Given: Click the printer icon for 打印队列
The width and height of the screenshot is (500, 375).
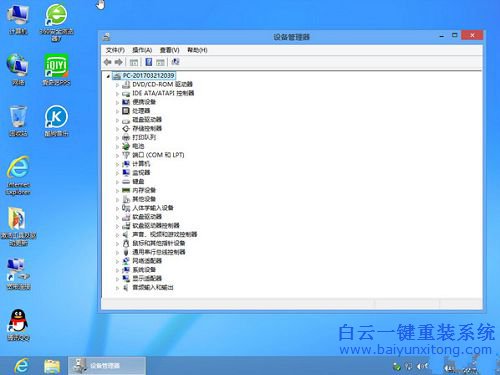Looking at the screenshot, I should coord(126,137).
